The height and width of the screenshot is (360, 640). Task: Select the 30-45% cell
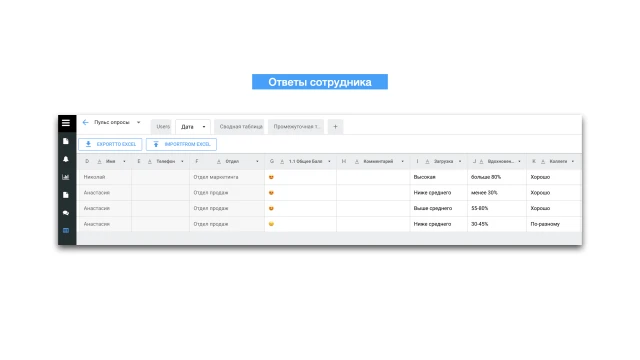[497, 224]
